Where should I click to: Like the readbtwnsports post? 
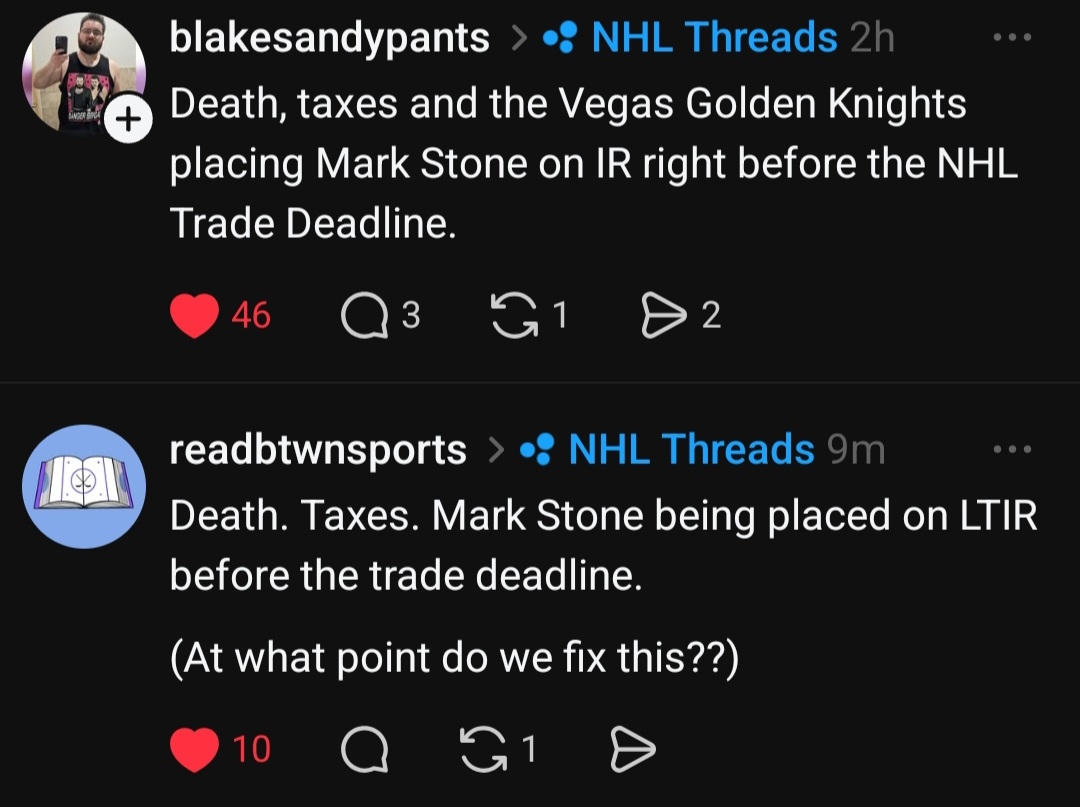tap(194, 750)
